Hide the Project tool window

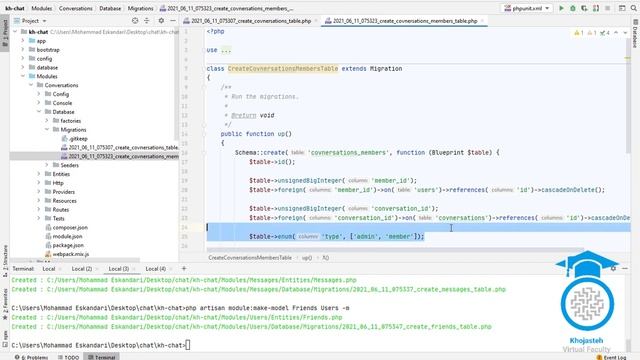pyautogui.click(x=173, y=20)
